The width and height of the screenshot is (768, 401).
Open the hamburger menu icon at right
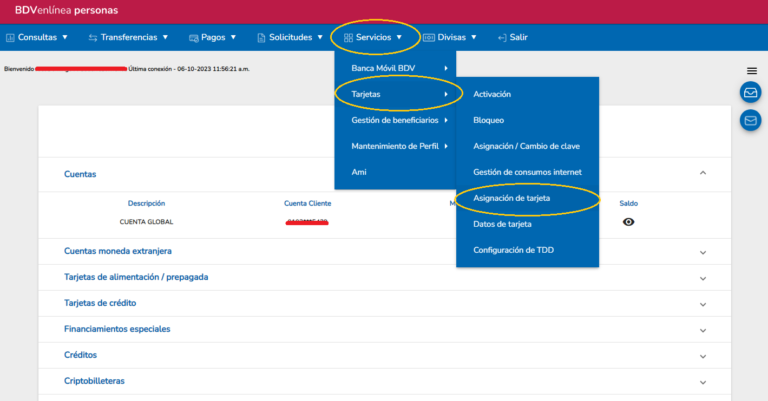tap(752, 71)
